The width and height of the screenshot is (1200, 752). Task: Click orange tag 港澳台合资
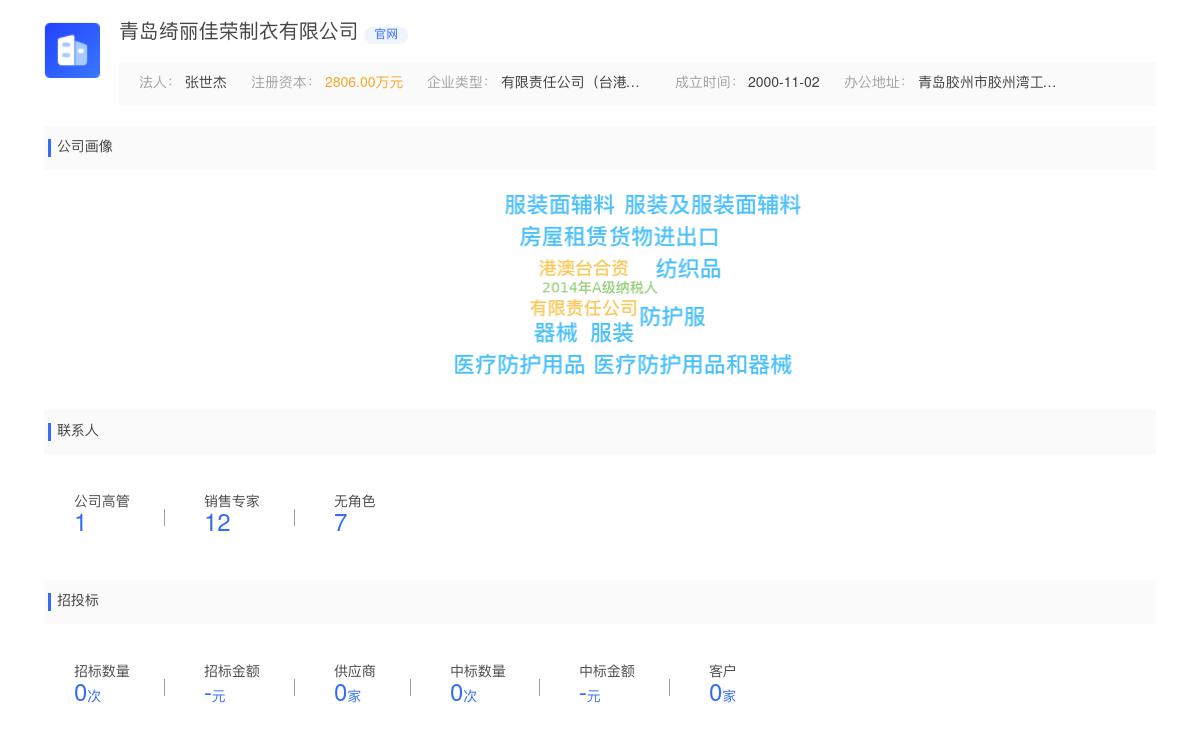584,268
